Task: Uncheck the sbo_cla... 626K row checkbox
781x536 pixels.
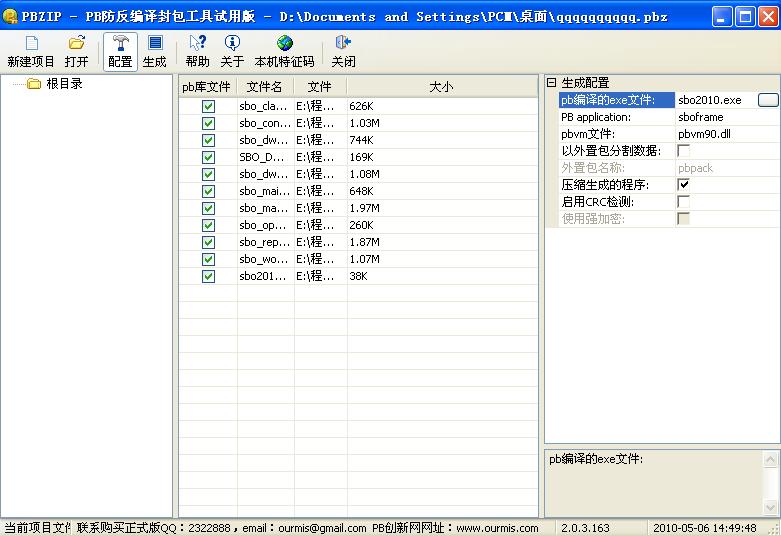Action: [208, 106]
